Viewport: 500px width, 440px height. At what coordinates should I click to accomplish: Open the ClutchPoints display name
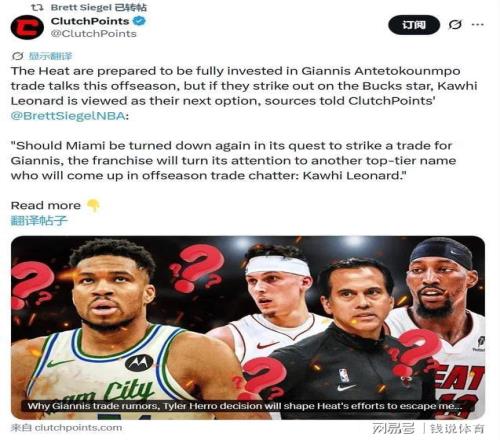coord(90,21)
